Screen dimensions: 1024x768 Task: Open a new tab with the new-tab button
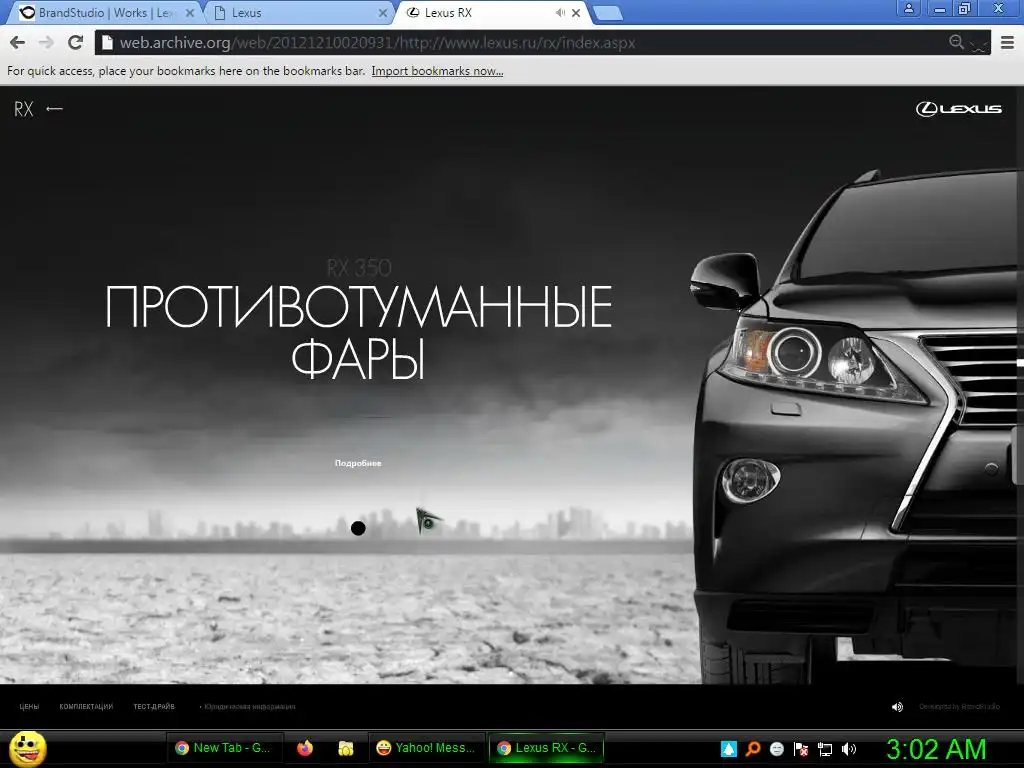coord(607,13)
